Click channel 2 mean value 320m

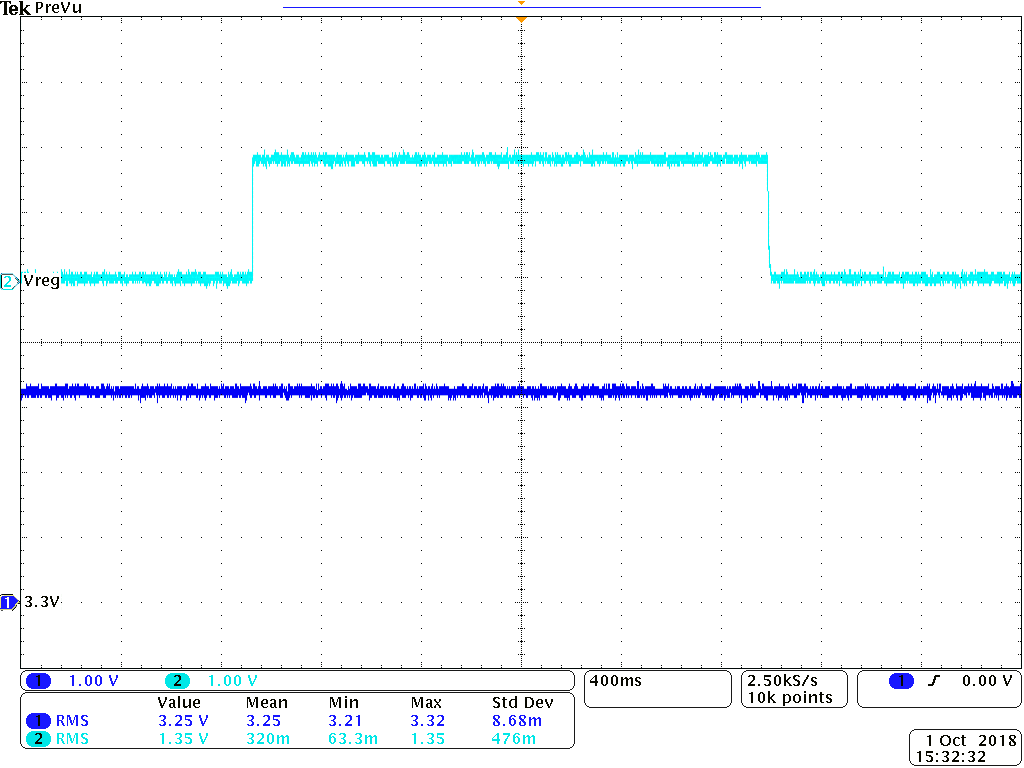(x=266, y=739)
